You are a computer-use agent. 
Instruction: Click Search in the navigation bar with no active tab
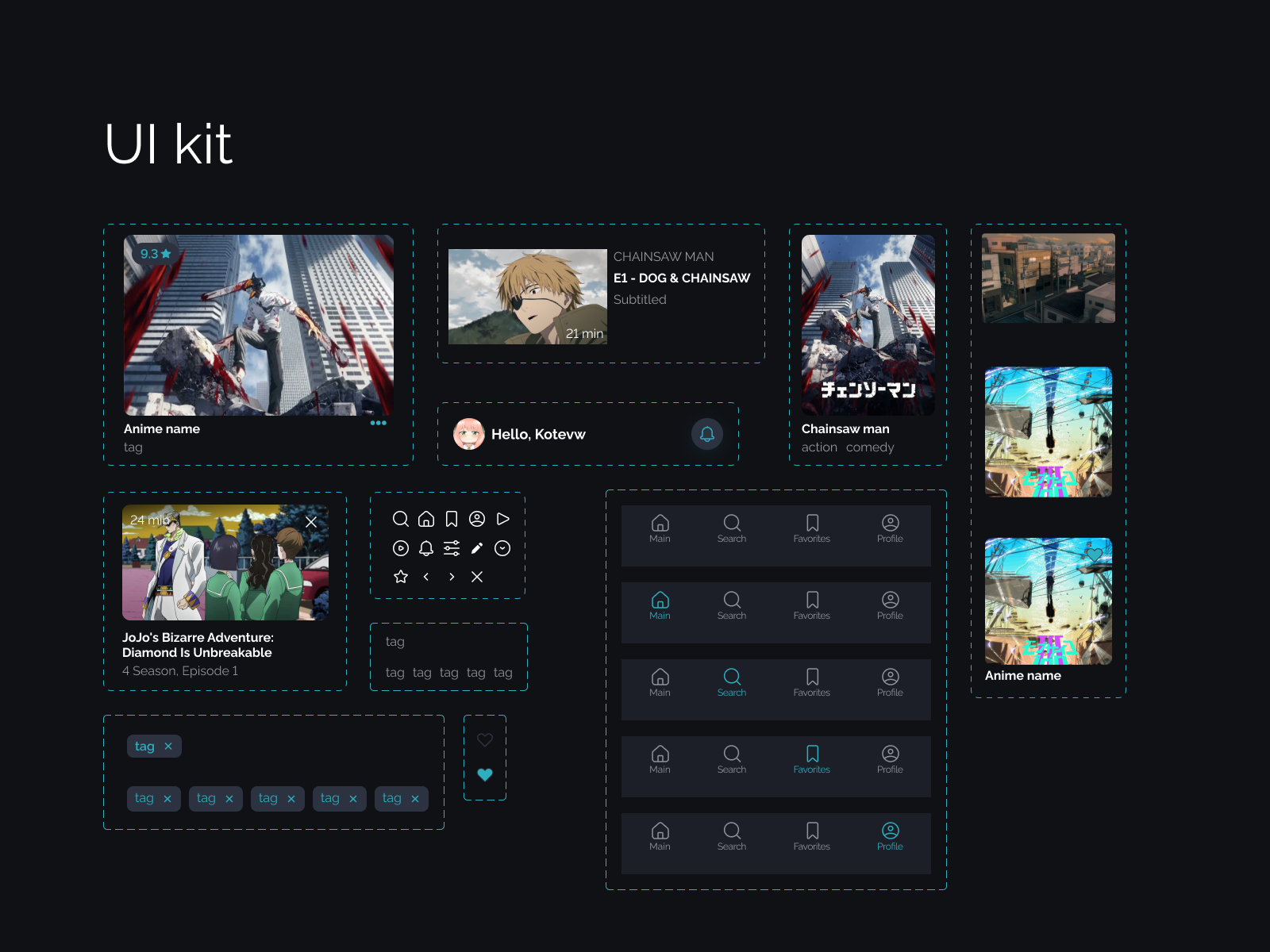[x=732, y=529]
